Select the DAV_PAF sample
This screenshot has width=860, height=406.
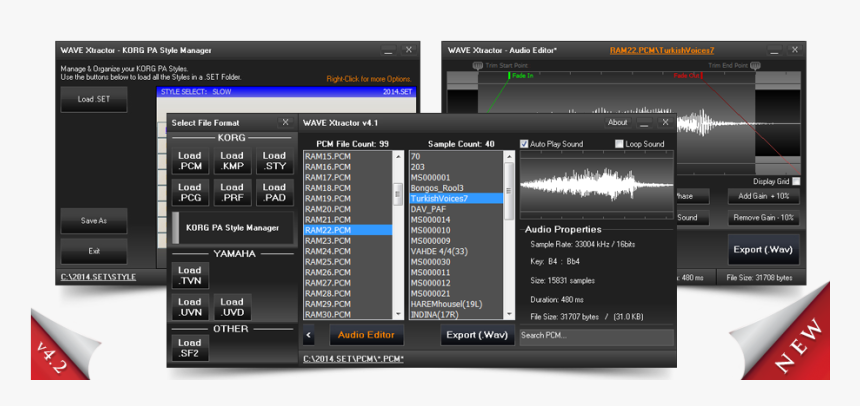456,209
